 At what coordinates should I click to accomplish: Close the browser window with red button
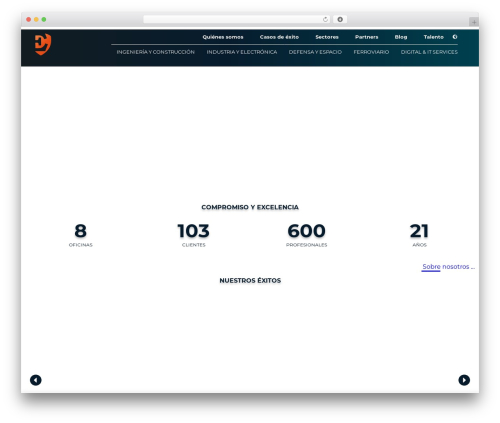(x=29, y=19)
